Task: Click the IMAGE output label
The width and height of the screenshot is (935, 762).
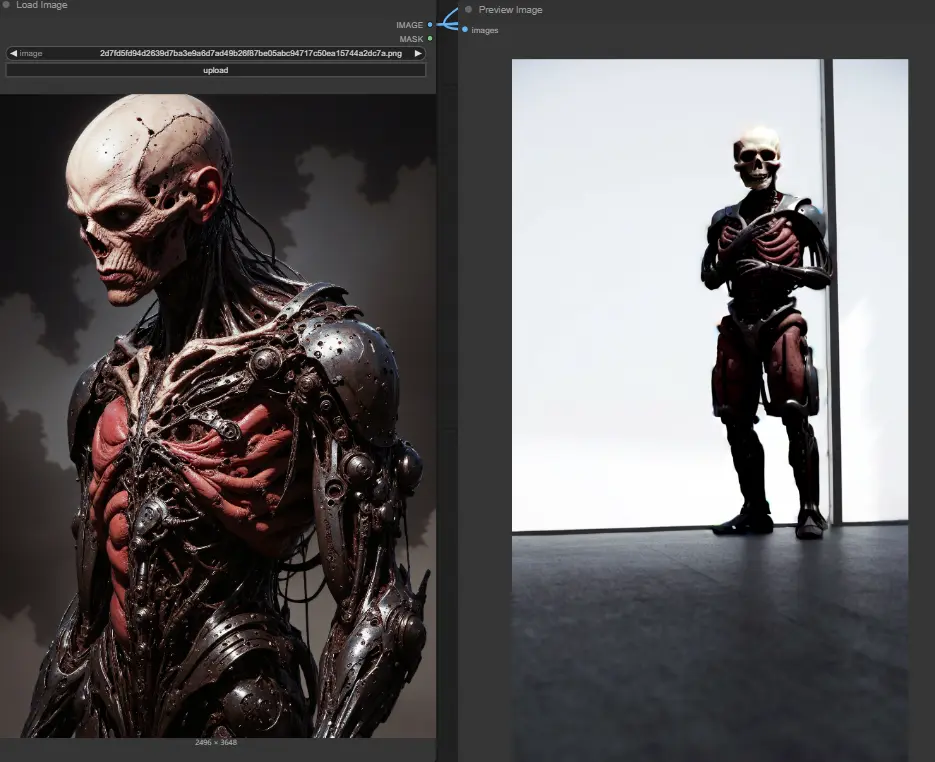Action: click(x=409, y=25)
